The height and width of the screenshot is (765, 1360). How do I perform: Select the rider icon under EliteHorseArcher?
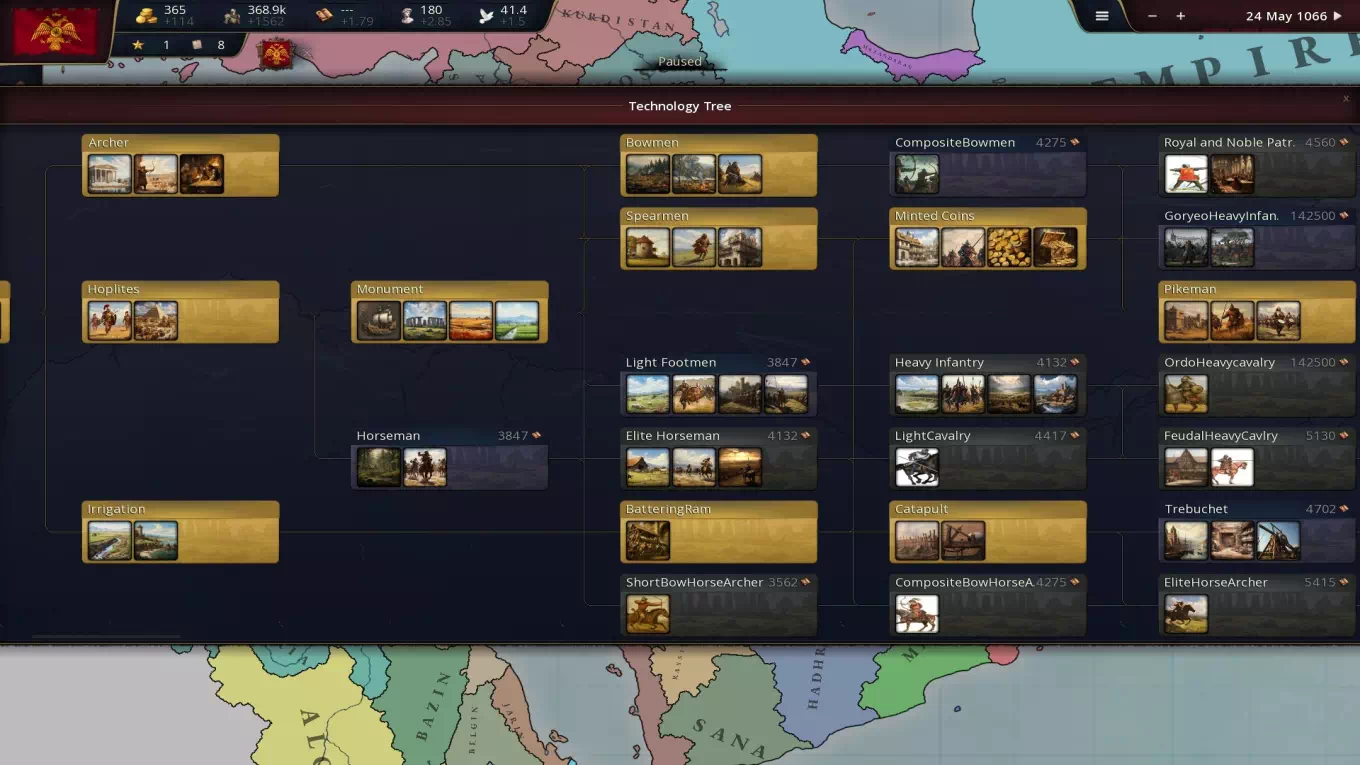click(x=1186, y=614)
